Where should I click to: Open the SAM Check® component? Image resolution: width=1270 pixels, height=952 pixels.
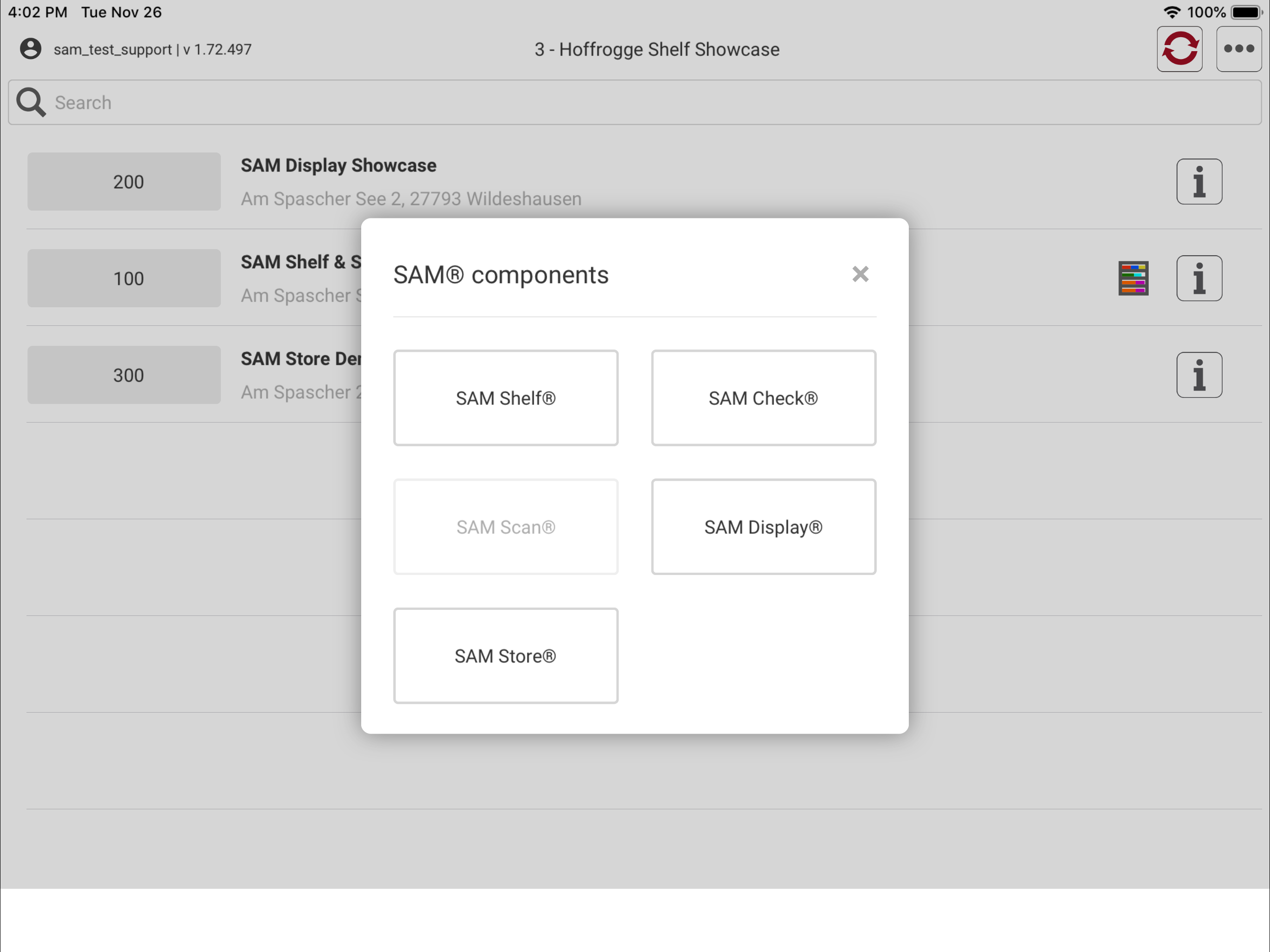point(763,398)
